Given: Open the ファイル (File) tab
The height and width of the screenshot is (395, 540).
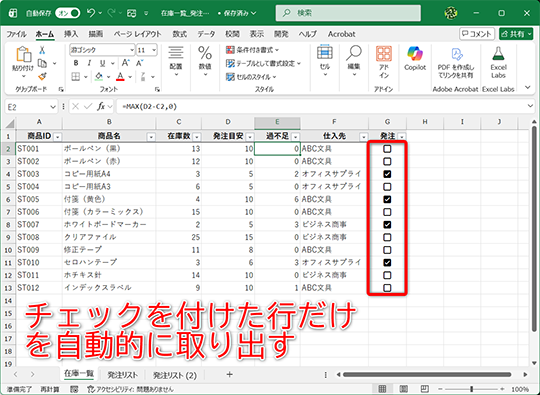Looking at the screenshot, I should (x=16, y=34).
